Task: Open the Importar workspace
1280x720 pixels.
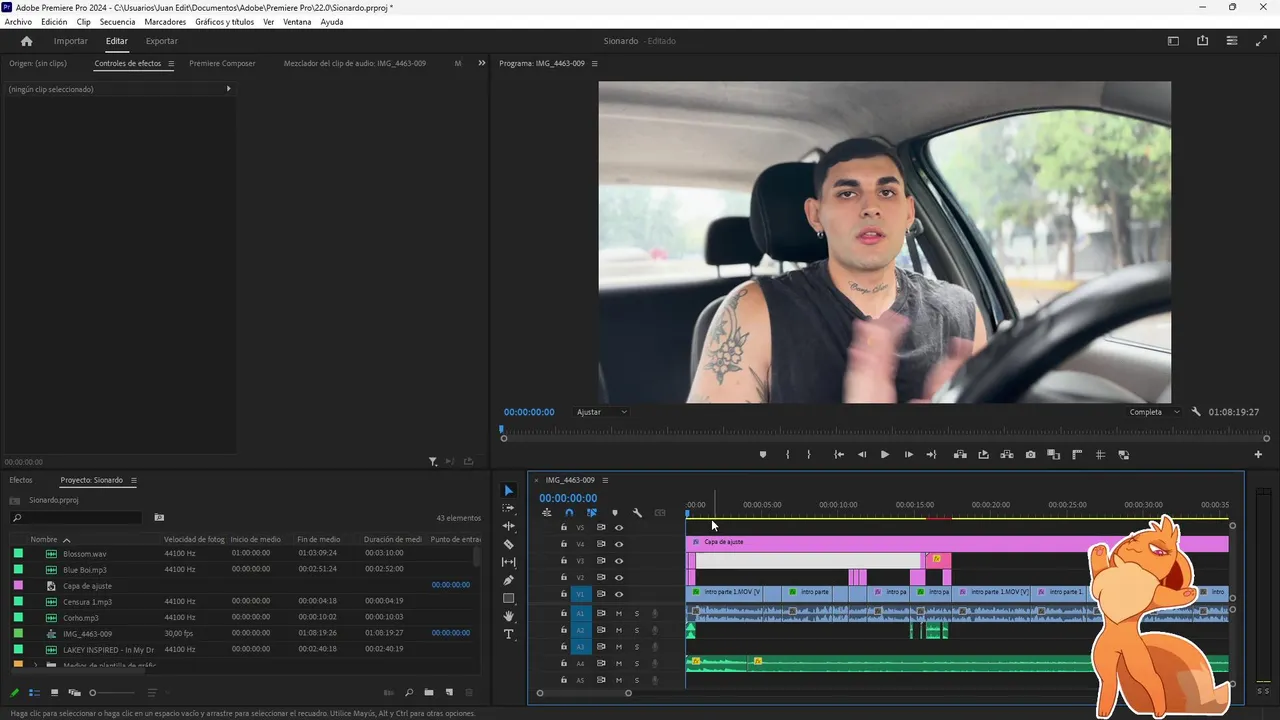Action: 70,41
